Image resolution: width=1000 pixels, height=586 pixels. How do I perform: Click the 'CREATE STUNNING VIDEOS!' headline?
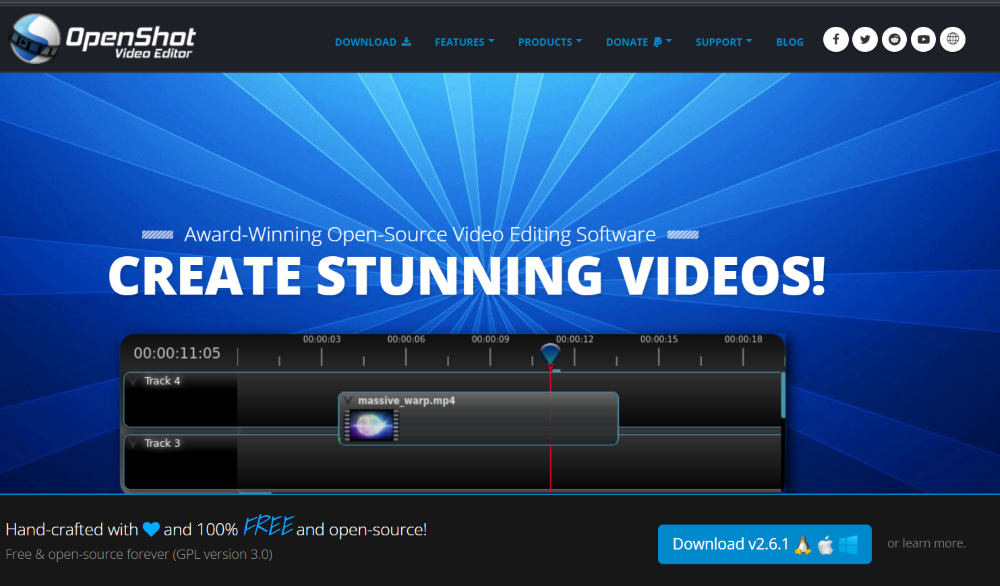467,276
